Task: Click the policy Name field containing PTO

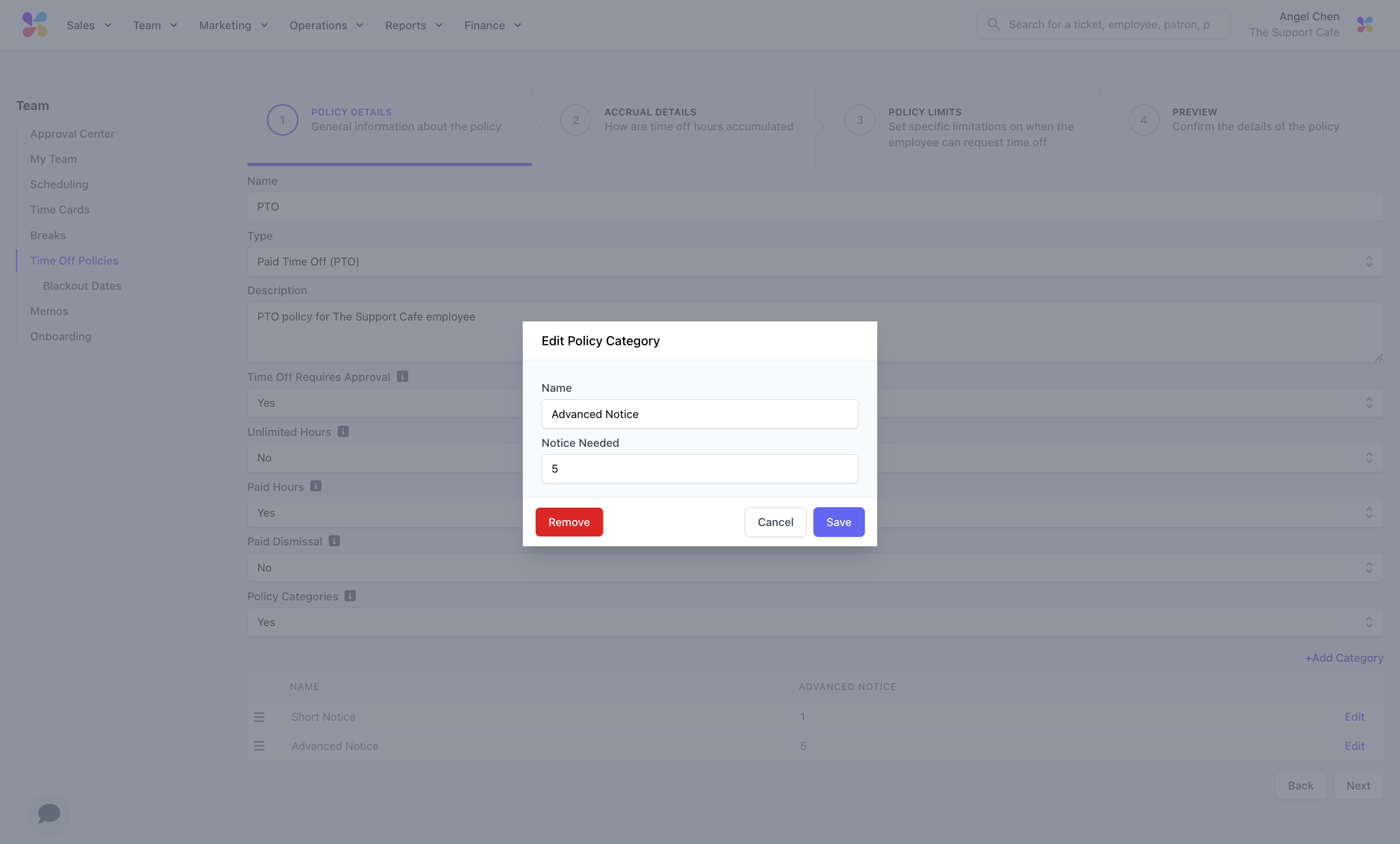Action: point(815,207)
